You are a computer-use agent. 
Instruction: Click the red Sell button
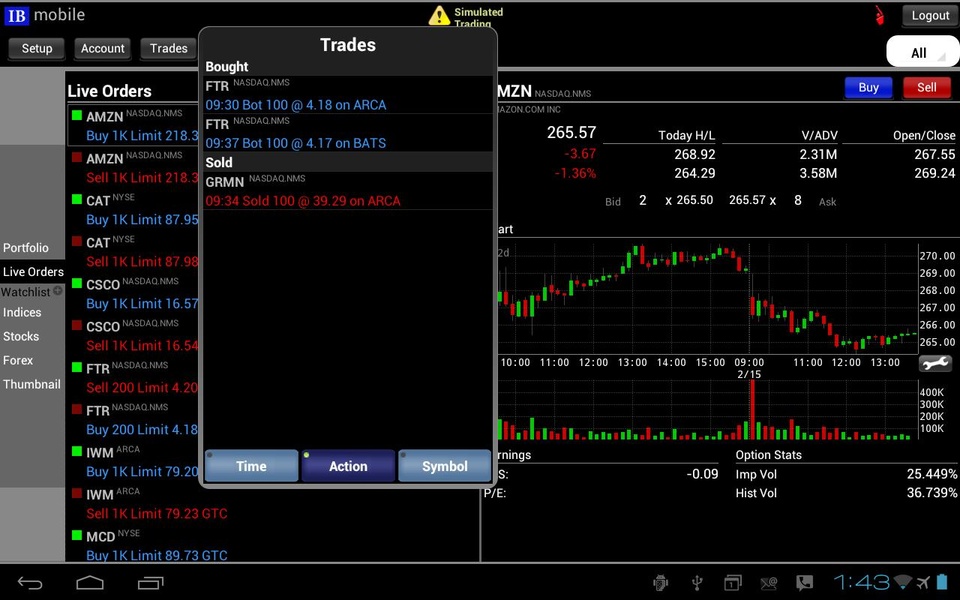[926, 88]
